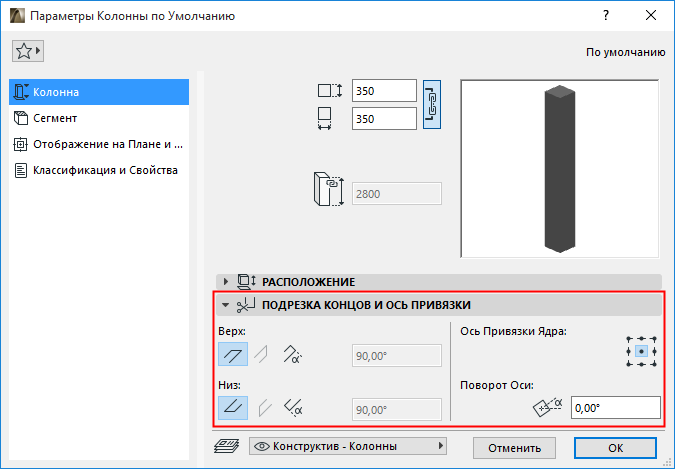The width and height of the screenshot is (675, 469).
Task: Click the Ось Привязки Ядра label
Action: pyautogui.click(x=514, y=332)
